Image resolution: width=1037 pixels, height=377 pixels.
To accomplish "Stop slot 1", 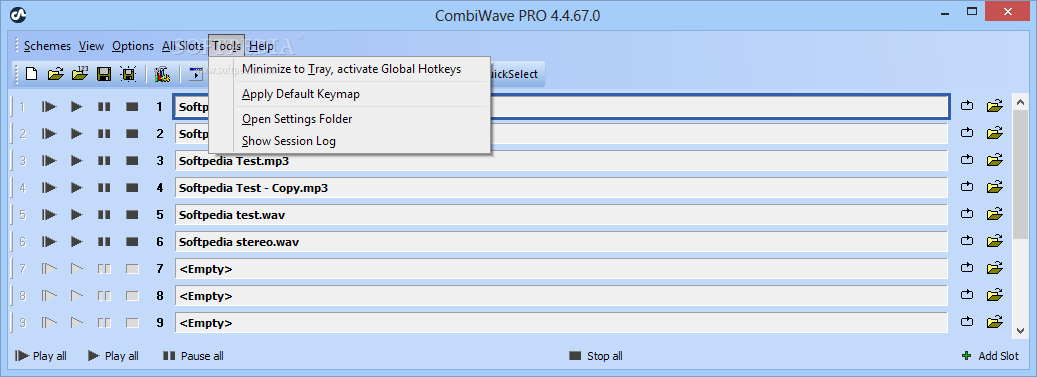I will click(x=132, y=106).
